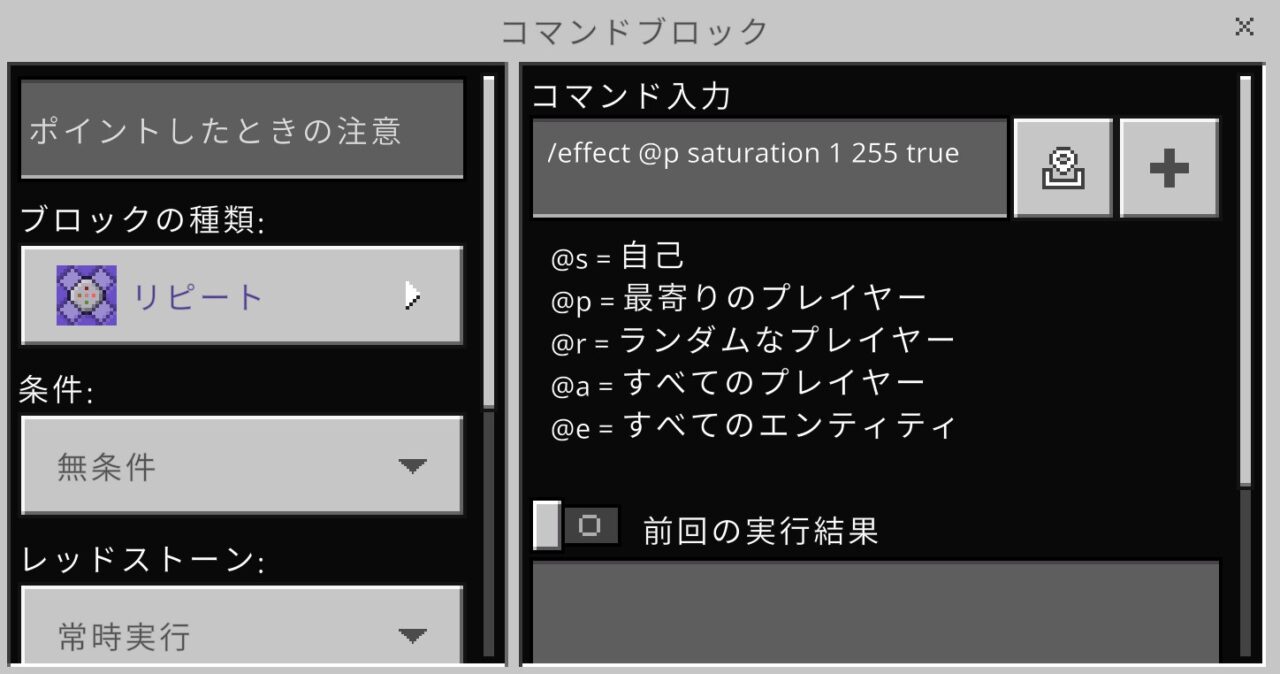1280x674 pixels.
Task: Open the ブロックの種類 リピート selector
Action: pyautogui.click(x=242, y=296)
